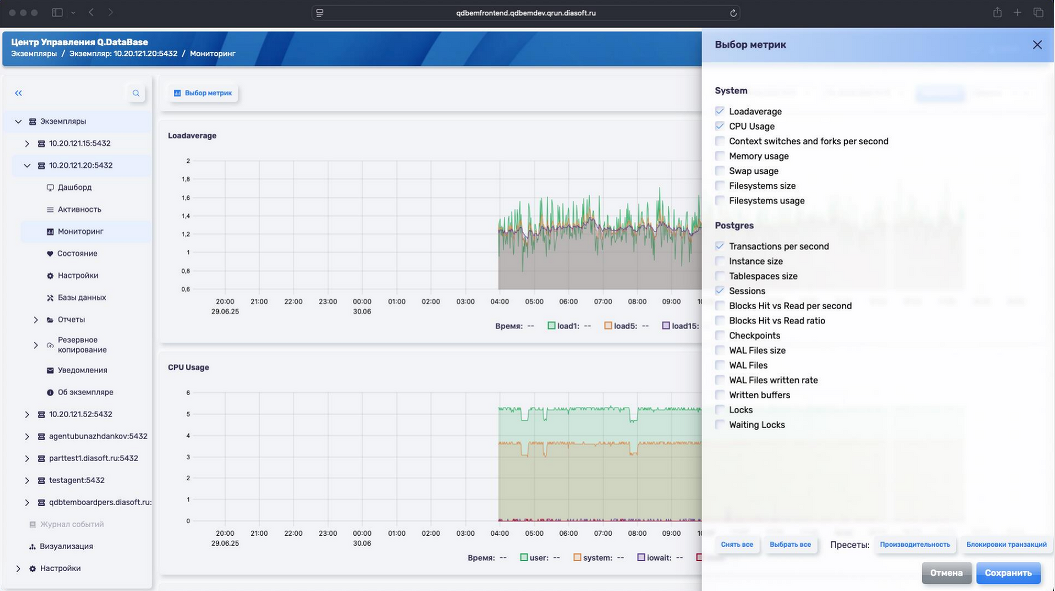
Task: Expand the 10.20.121.52:5432 instance node
Action: pos(27,415)
